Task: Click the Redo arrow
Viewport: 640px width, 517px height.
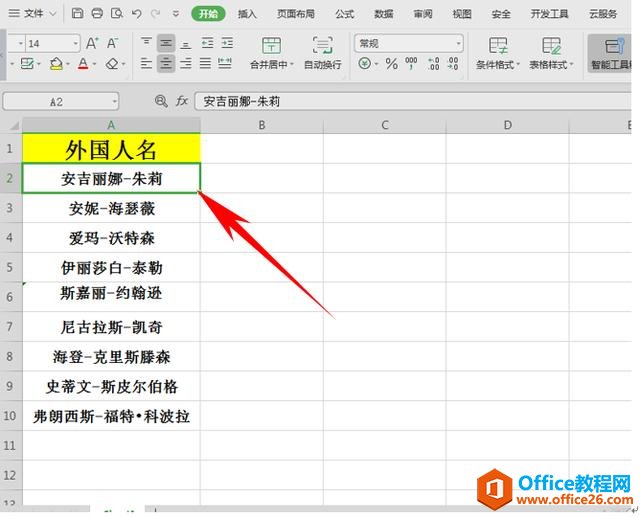Action: tap(156, 13)
